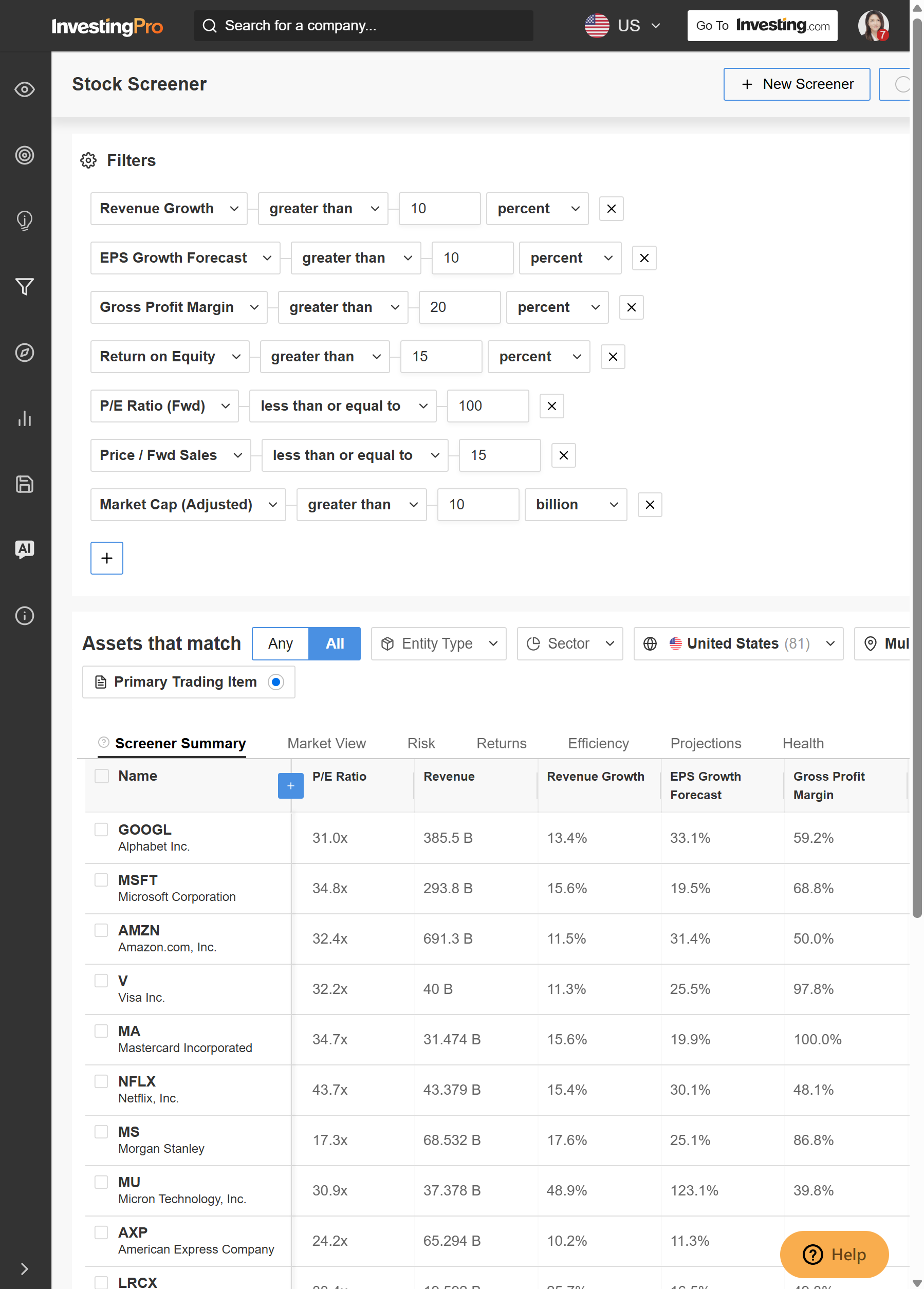Viewport: 924px width, 1289px height.
Task: Open the EPS Growth Forecast metric dropdown
Action: (185, 258)
